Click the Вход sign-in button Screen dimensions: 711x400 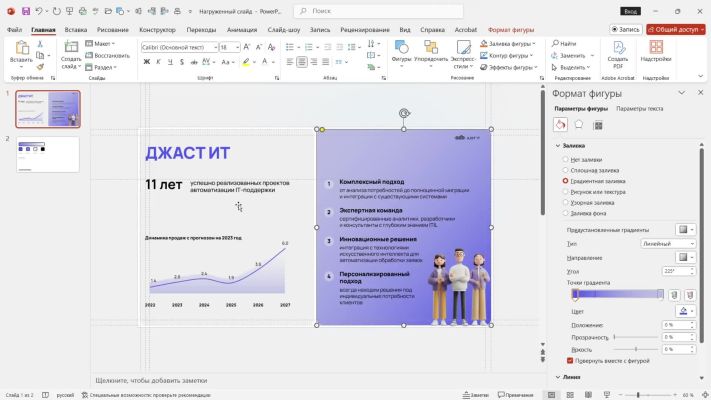point(630,11)
